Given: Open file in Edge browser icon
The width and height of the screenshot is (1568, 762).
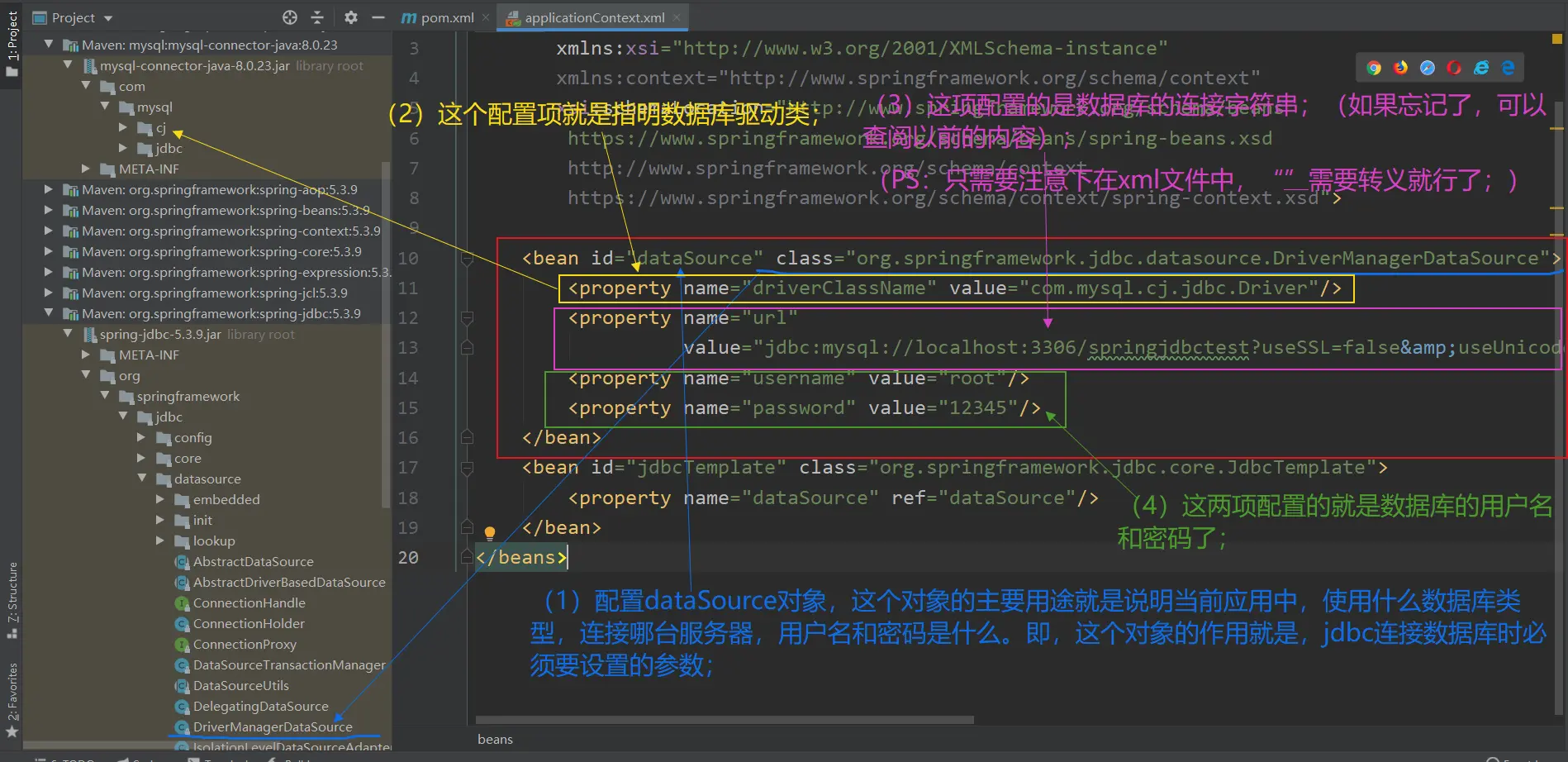Looking at the screenshot, I should point(1509,68).
